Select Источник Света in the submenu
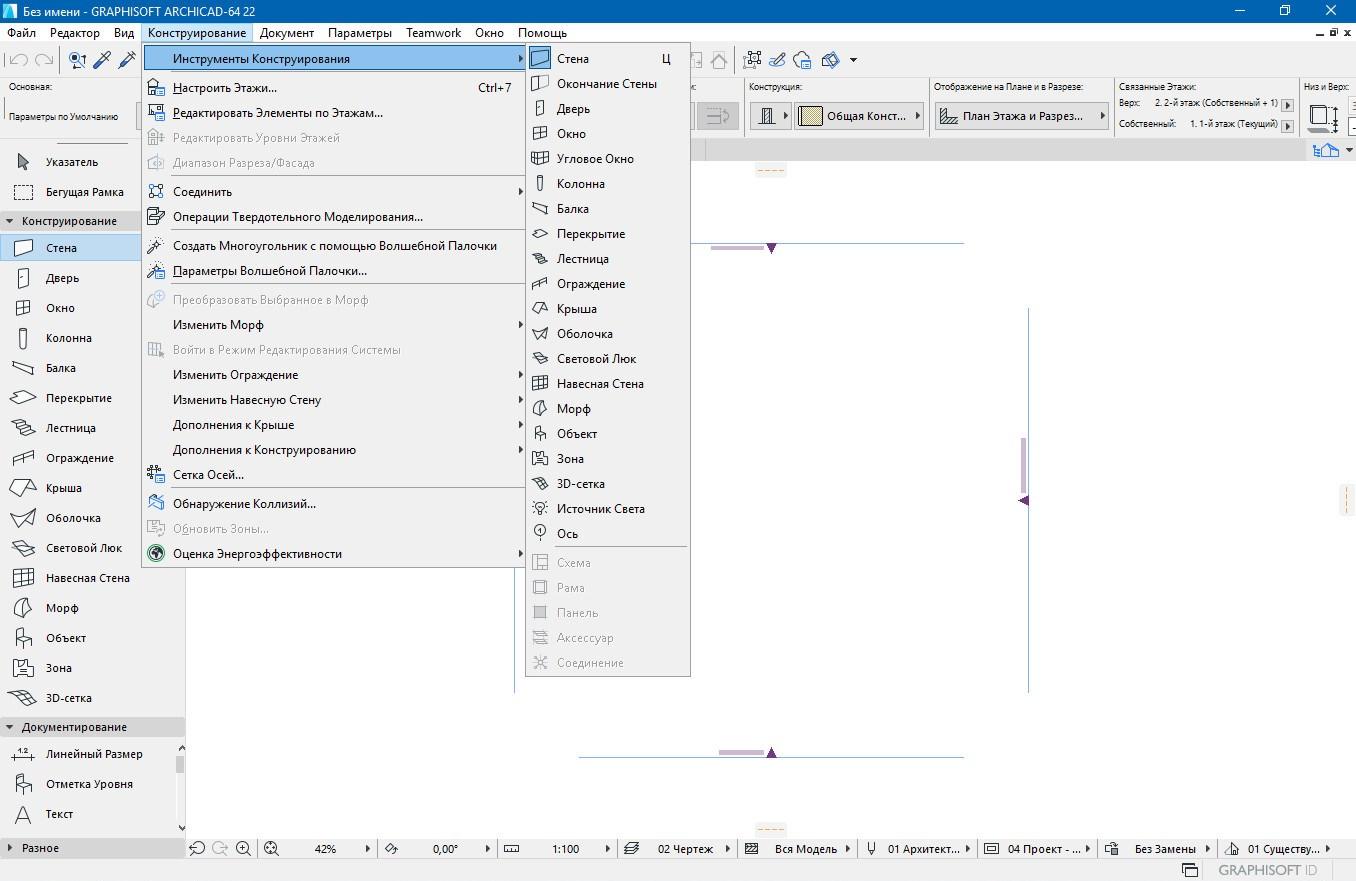The height and width of the screenshot is (881, 1356). point(600,509)
